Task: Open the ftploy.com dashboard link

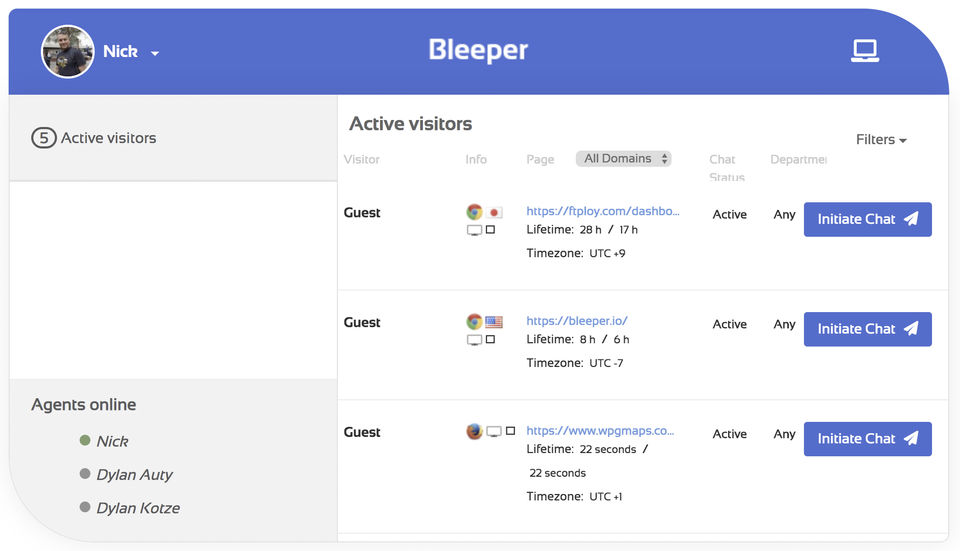Action: click(x=603, y=211)
